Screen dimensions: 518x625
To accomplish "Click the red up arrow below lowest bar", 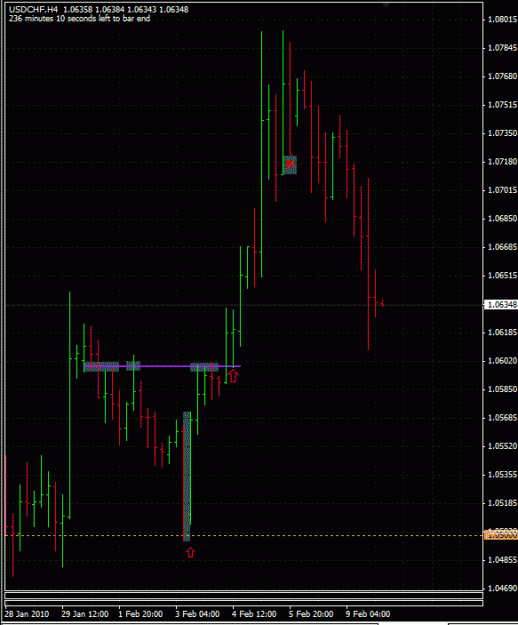I will [x=190, y=552].
